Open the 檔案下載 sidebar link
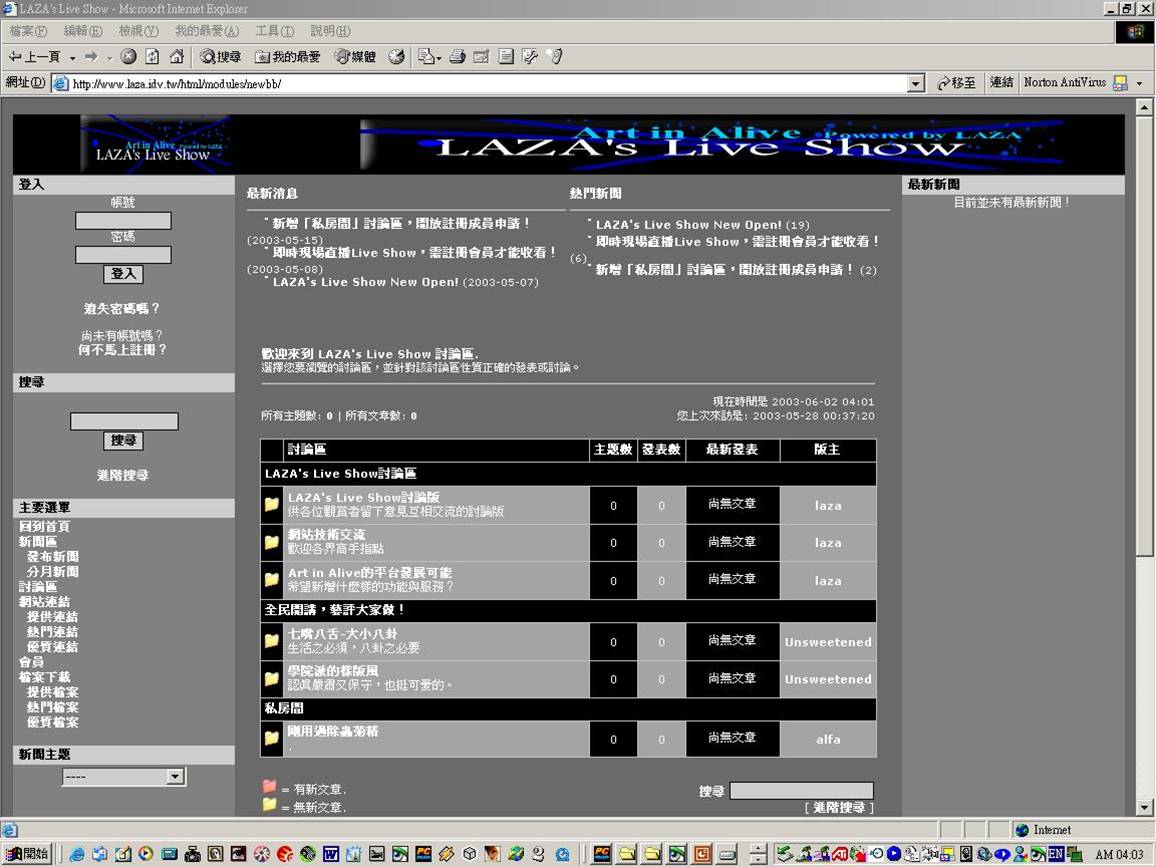This screenshot has height=867, width=1156. point(44,677)
